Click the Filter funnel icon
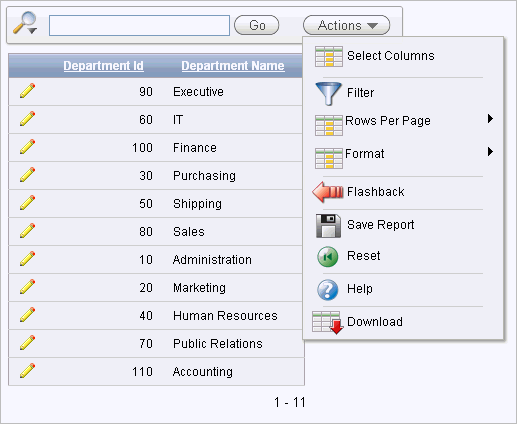The image size is (517, 424). click(328, 93)
